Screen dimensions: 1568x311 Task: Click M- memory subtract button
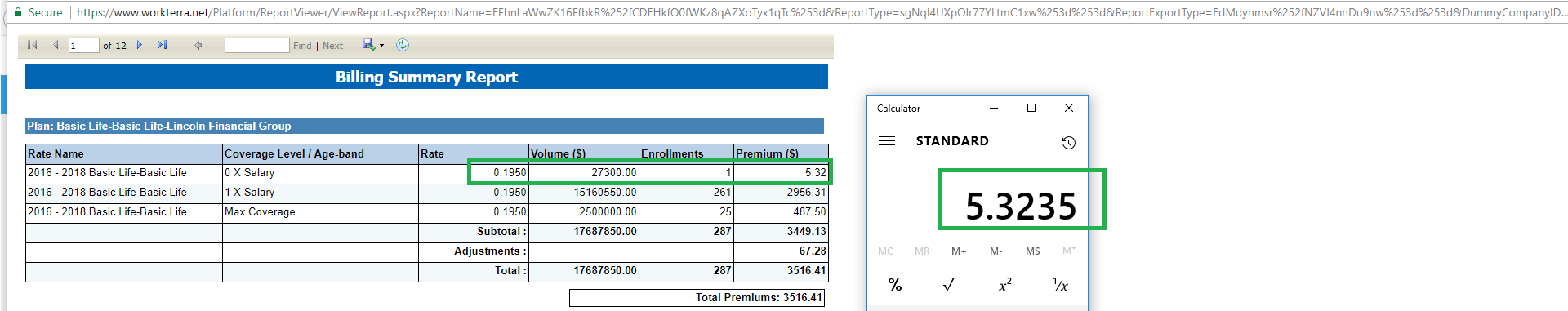tap(996, 251)
